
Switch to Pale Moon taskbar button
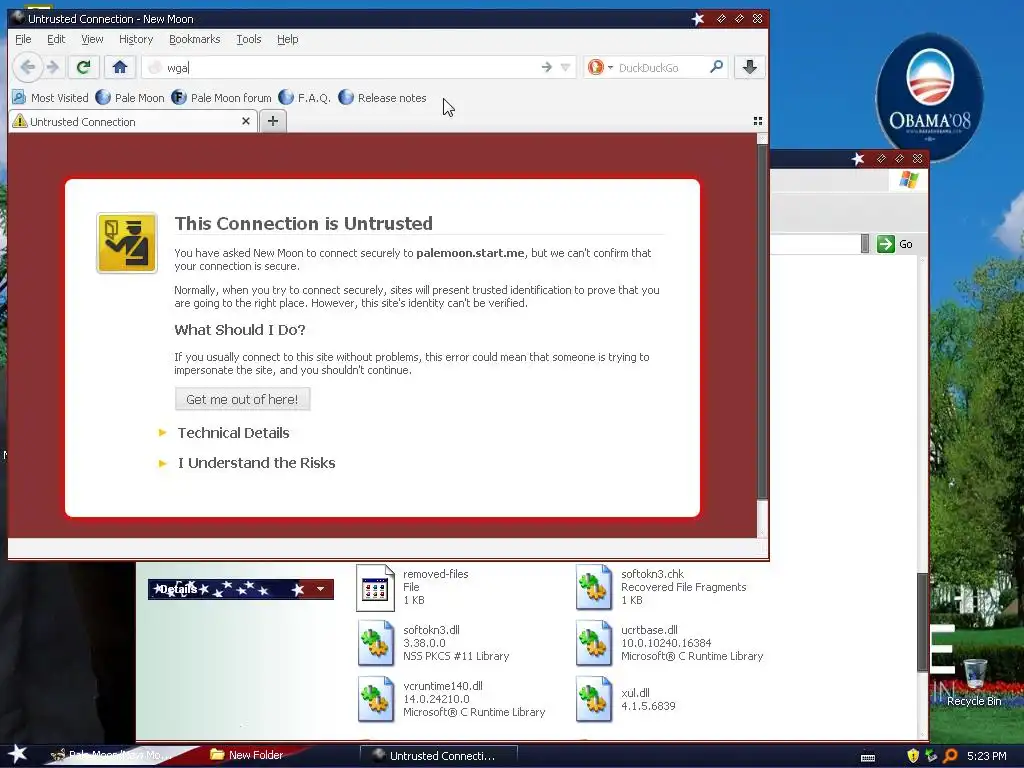point(111,755)
